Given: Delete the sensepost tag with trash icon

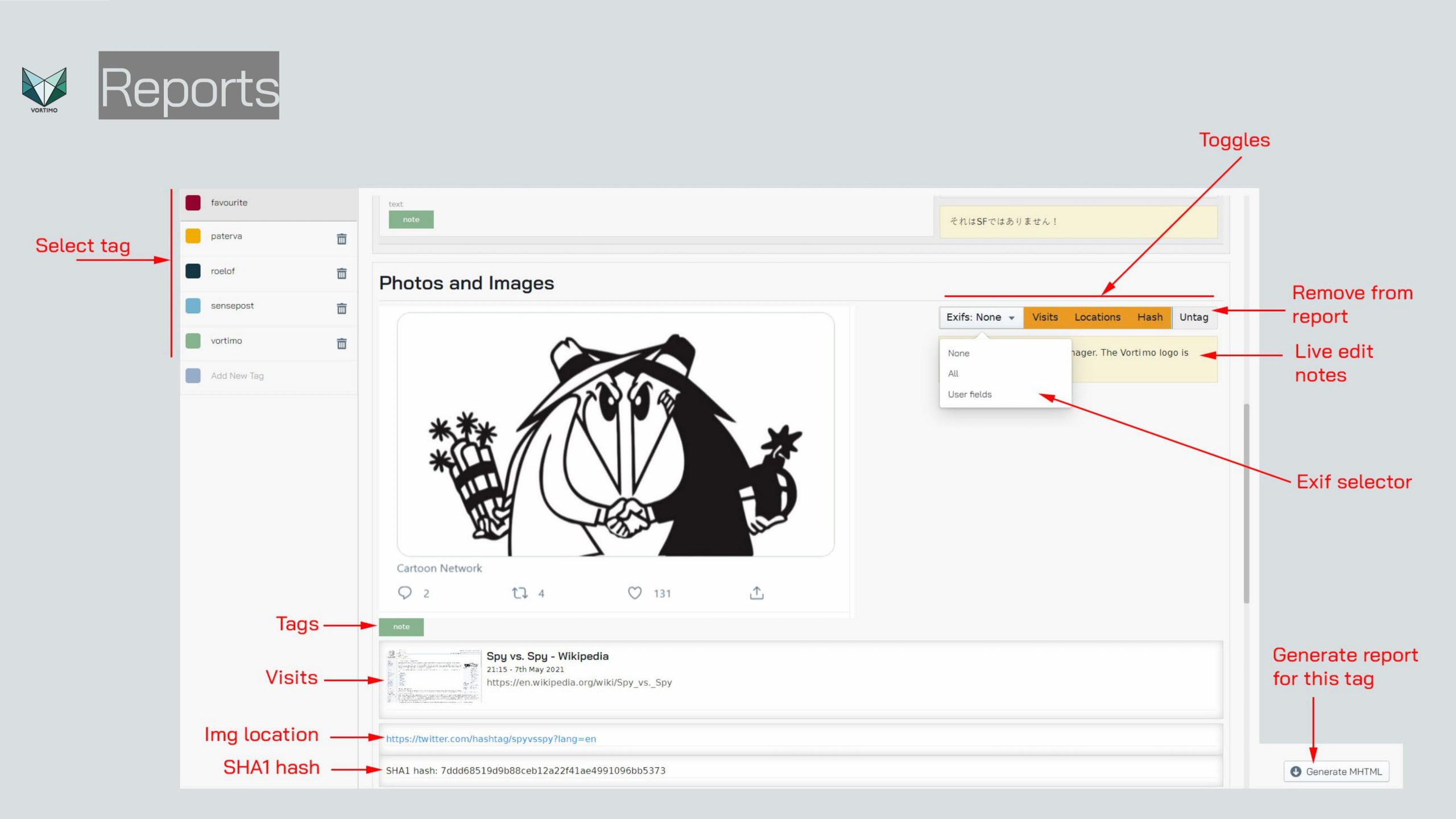Looking at the screenshot, I should 341,308.
